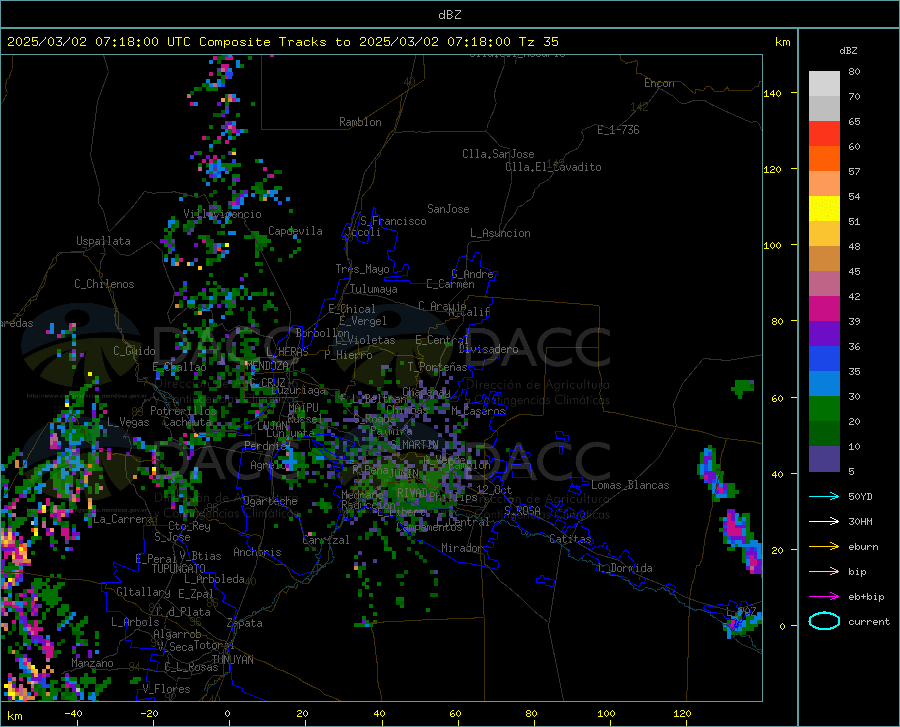Click the 100 km vertical axis tick
900x727 pixels.
coord(773,246)
